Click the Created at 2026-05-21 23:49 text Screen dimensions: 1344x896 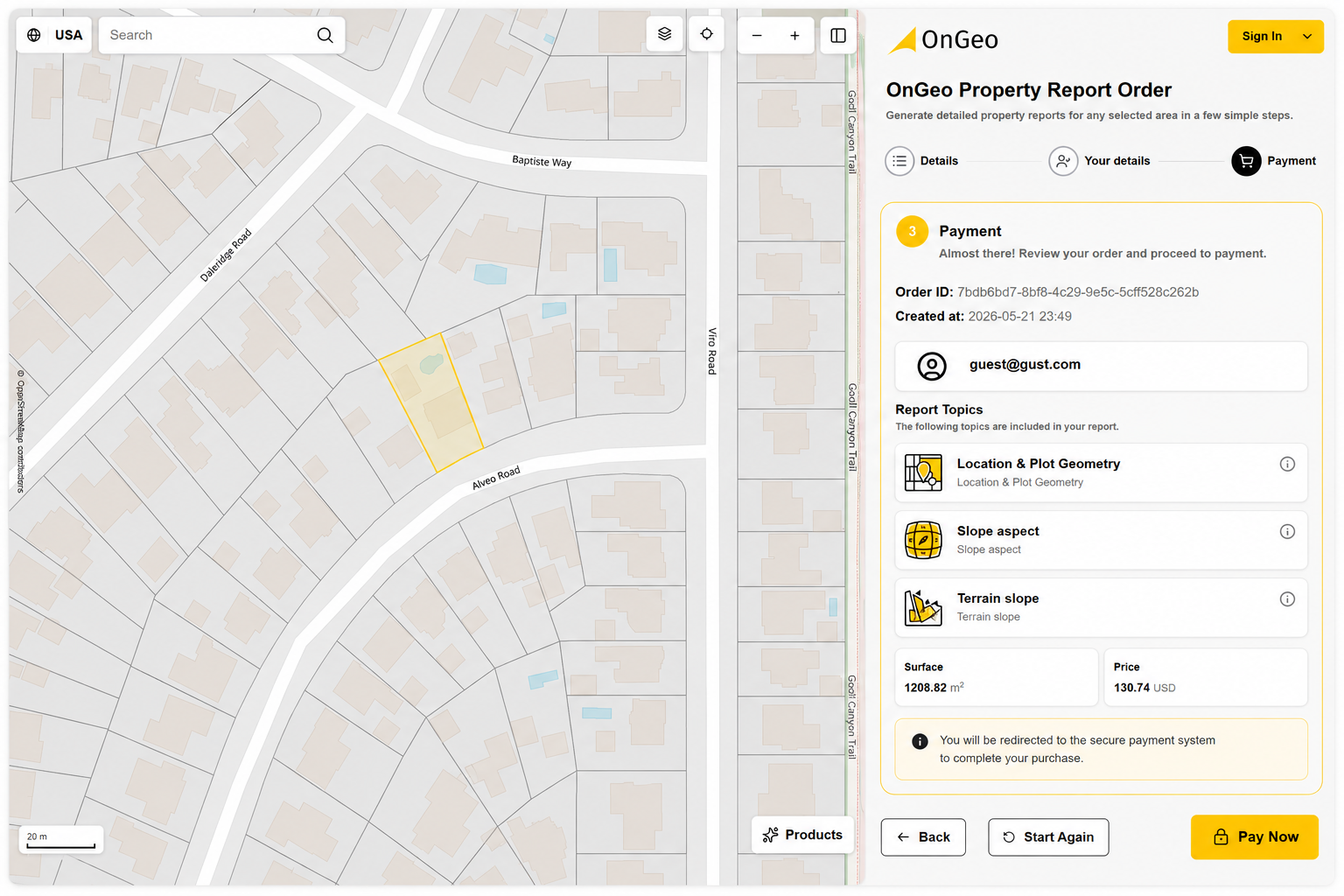click(x=983, y=317)
